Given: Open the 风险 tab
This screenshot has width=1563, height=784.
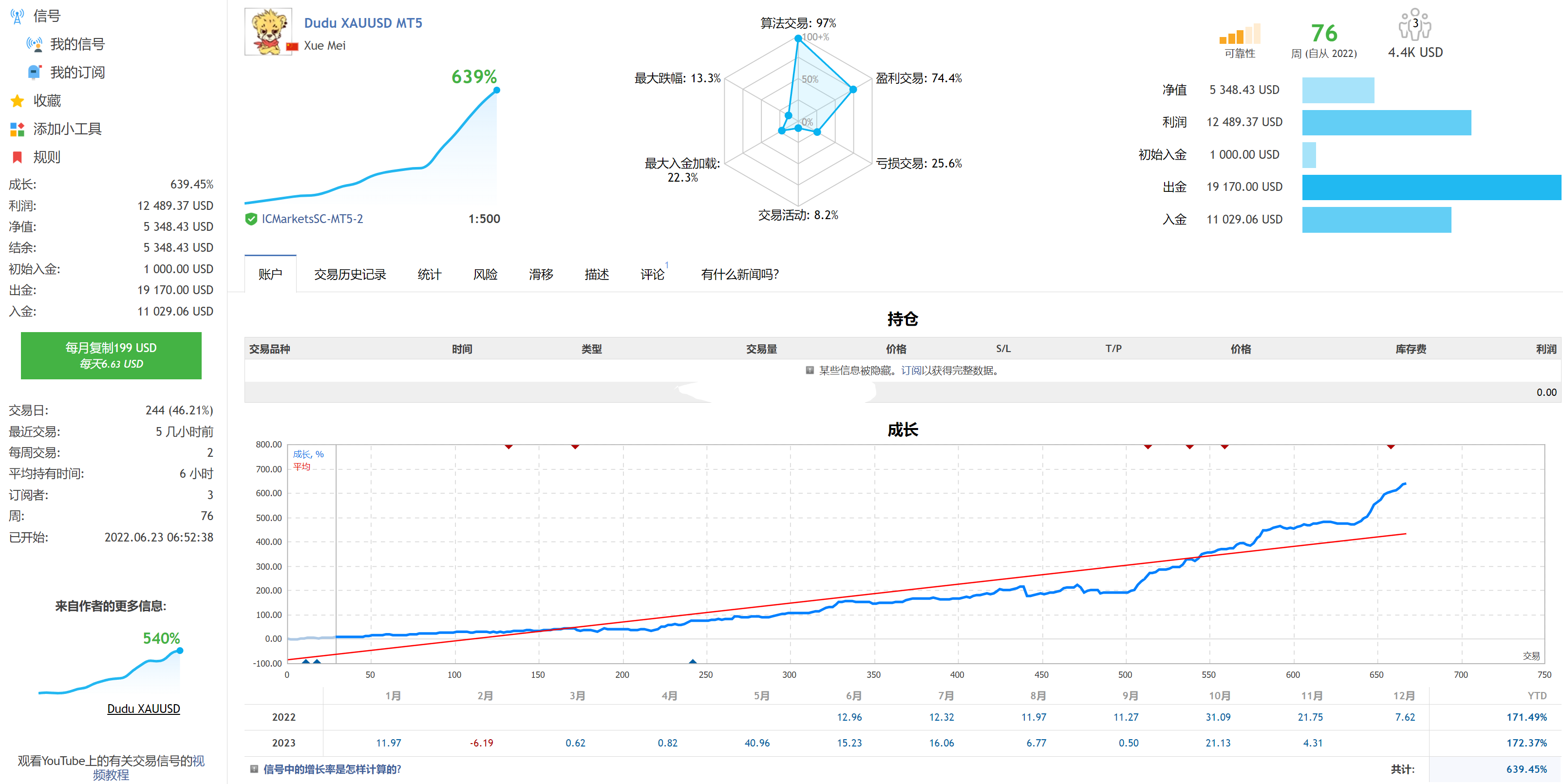Looking at the screenshot, I should (x=485, y=274).
